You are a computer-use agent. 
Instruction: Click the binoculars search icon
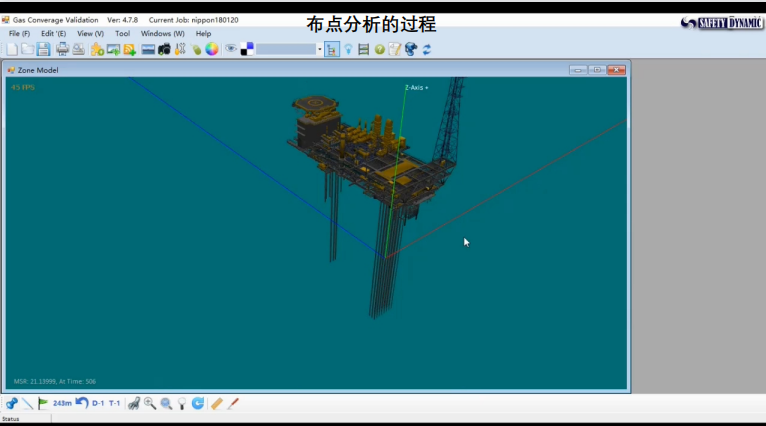[x=133, y=403]
